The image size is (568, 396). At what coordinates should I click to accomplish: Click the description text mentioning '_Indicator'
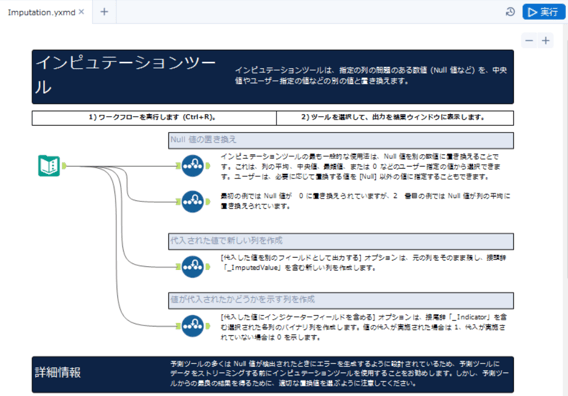coord(364,327)
